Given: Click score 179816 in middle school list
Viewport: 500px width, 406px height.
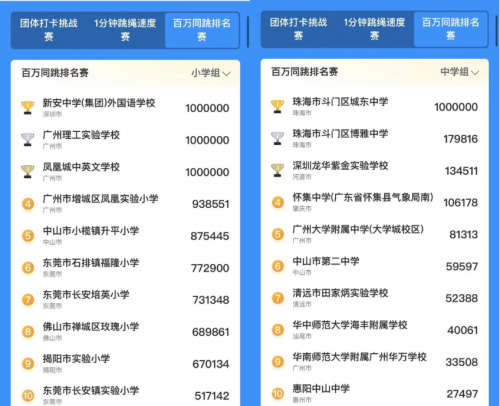Looking at the screenshot, I should tap(461, 139).
